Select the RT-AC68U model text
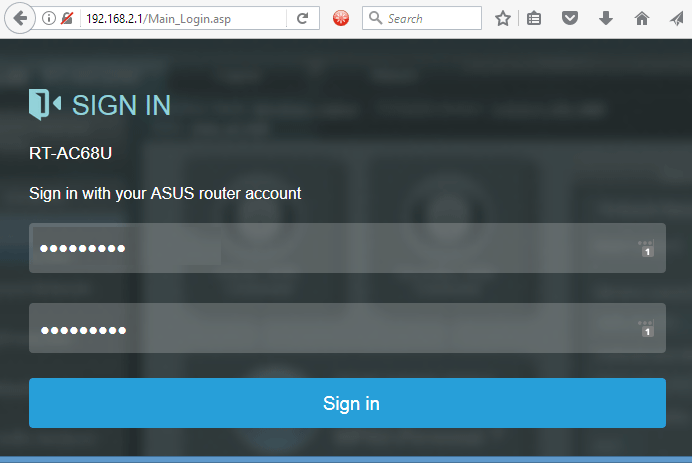 (70, 153)
